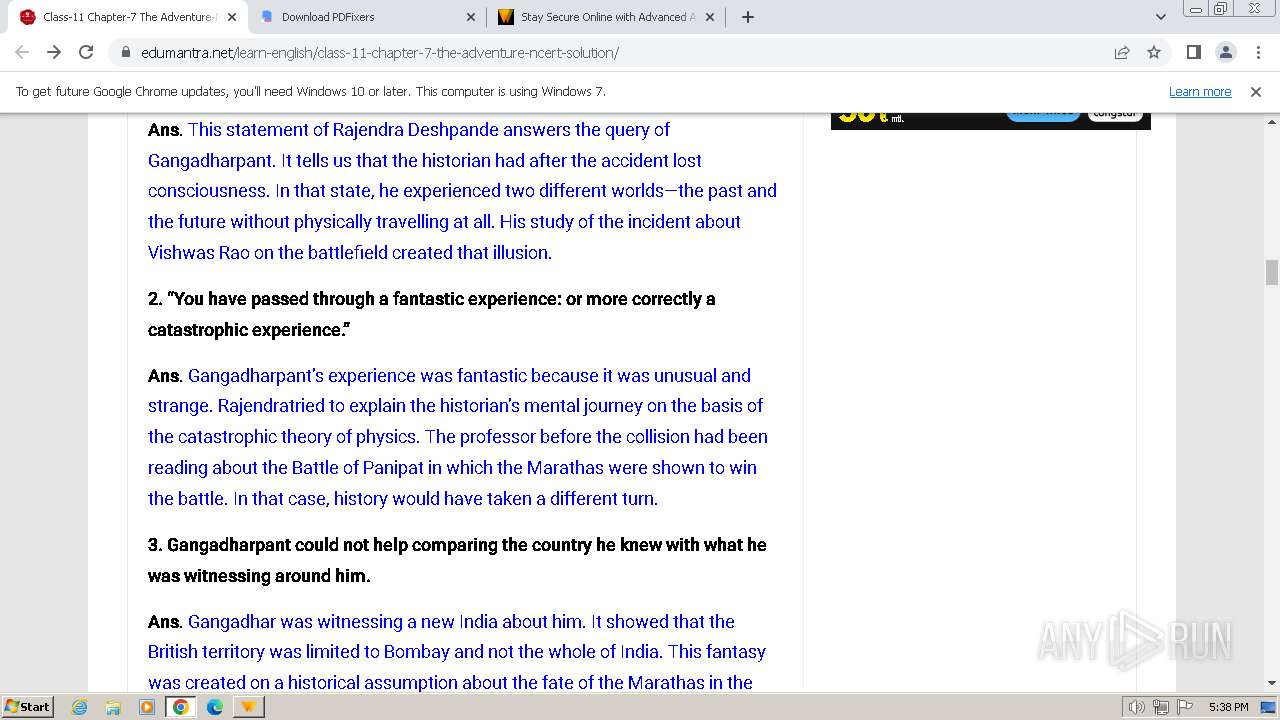
Task: Launch Internet Explorer from taskbar
Action: (79, 706)
